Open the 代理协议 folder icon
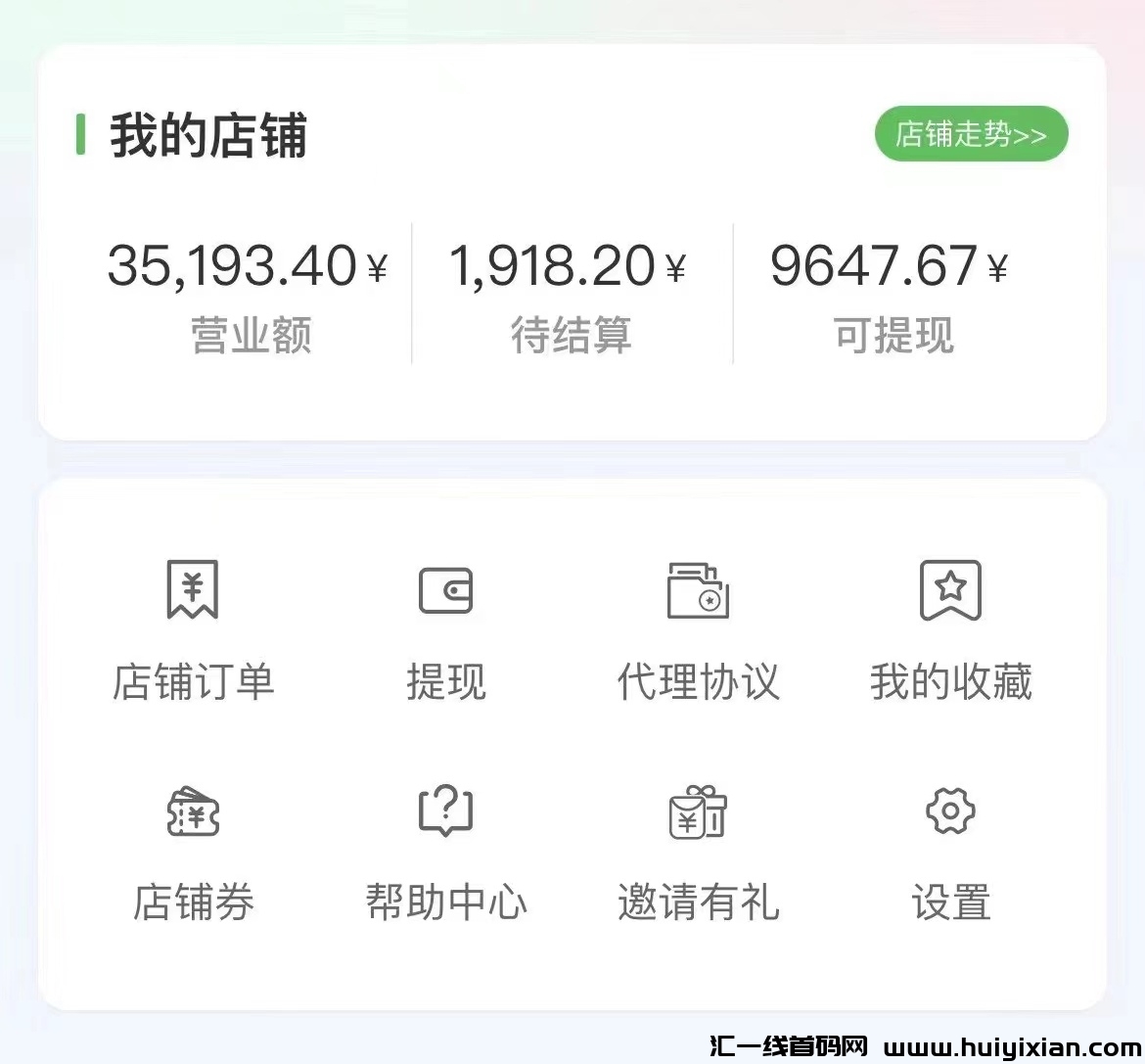 pyautogui.click(x=698, y=590)
